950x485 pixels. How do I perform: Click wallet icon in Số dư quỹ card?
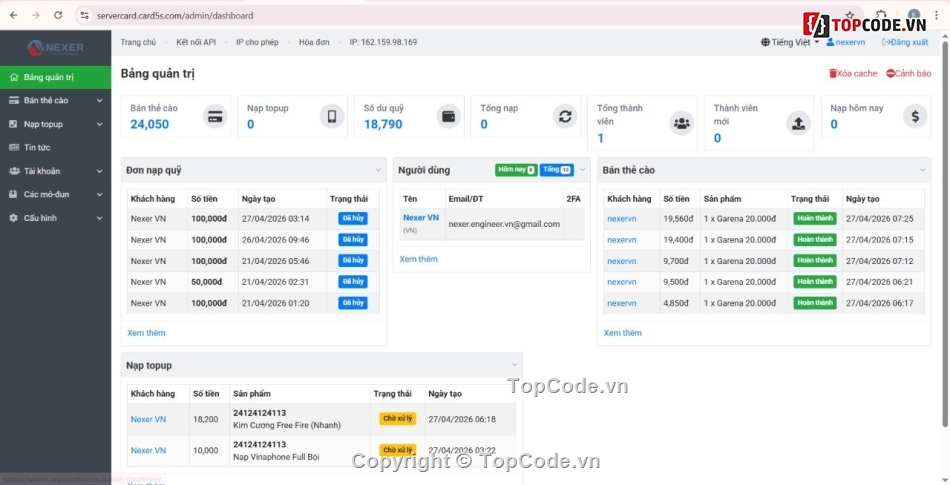pos(448,116)
